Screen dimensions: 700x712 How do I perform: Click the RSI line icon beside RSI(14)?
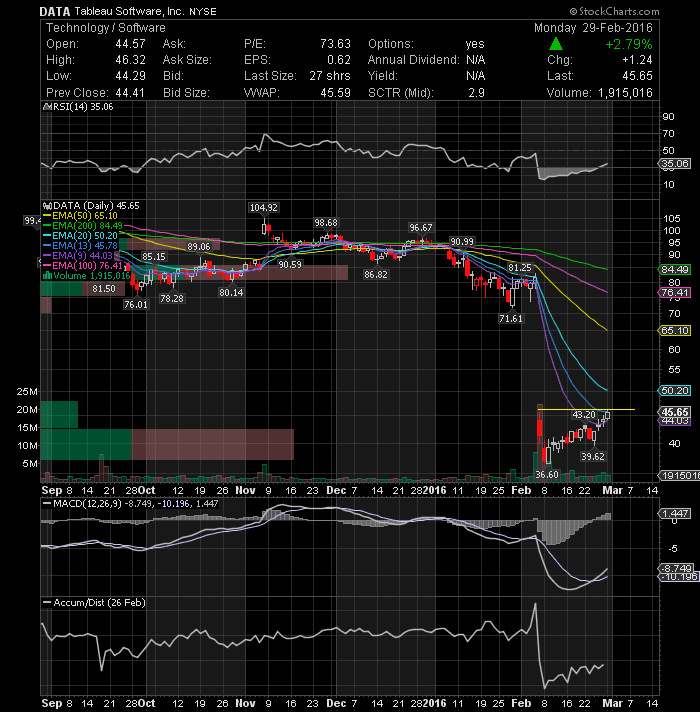47,107
